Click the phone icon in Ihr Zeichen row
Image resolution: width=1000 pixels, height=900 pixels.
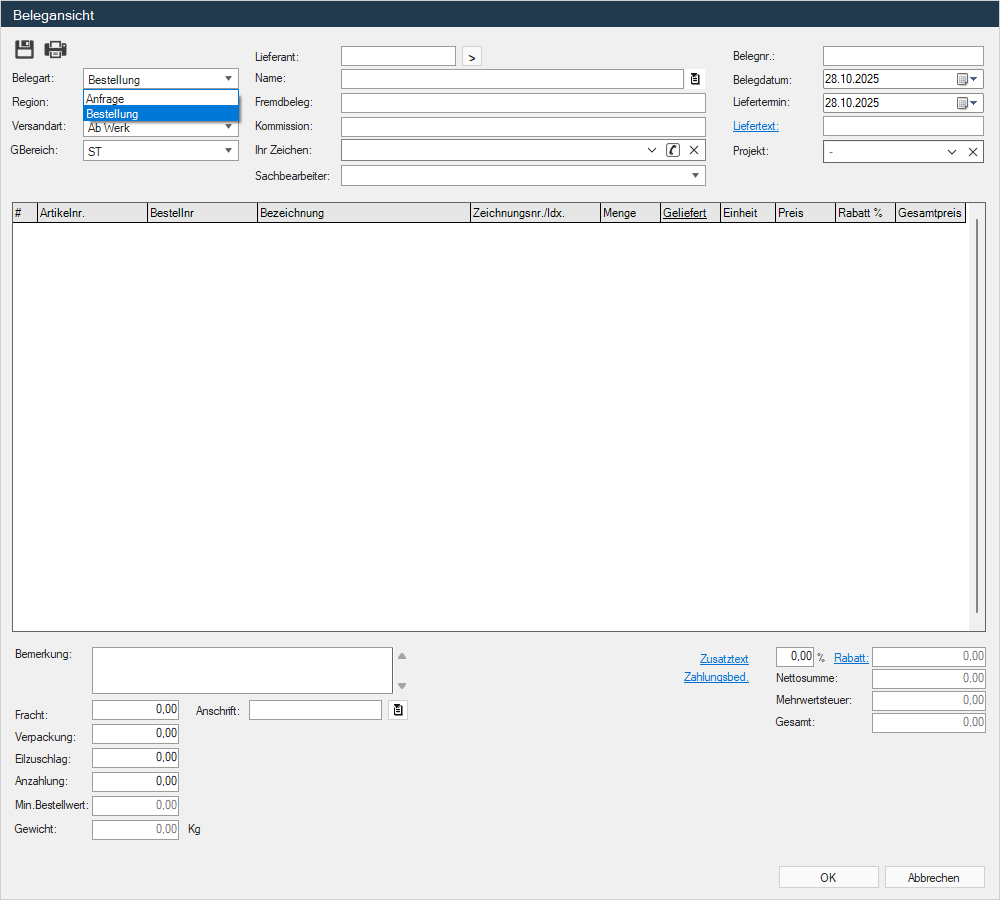[673, 150]
